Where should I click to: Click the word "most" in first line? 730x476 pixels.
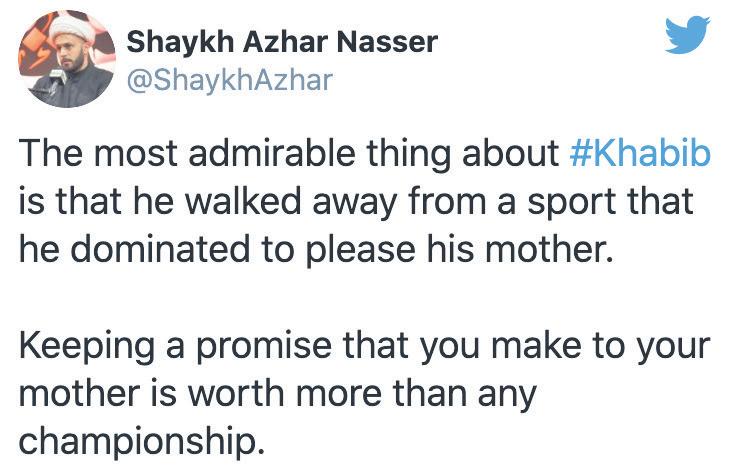pos(136,154)
